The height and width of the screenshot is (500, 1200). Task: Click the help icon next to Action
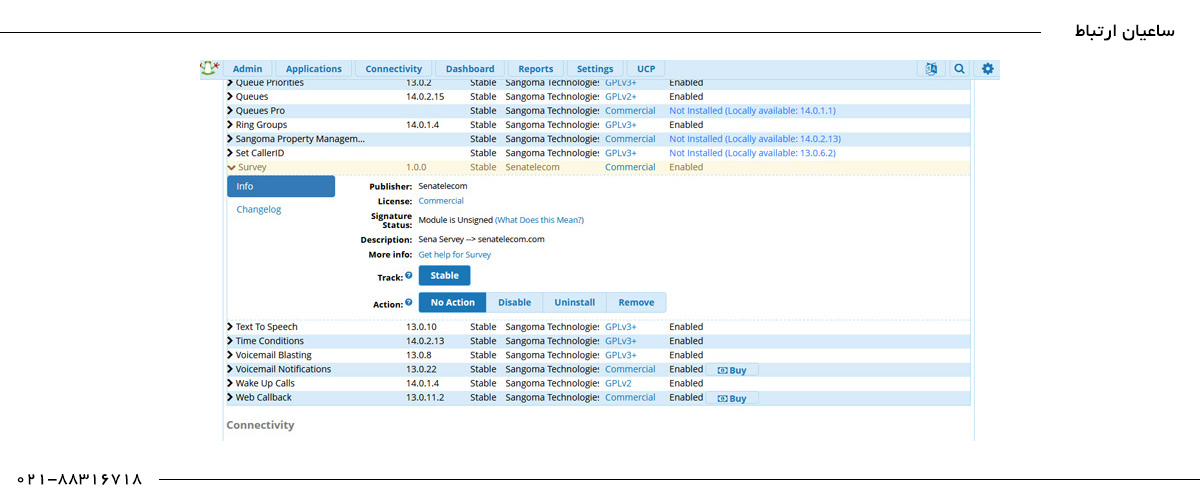409,302
